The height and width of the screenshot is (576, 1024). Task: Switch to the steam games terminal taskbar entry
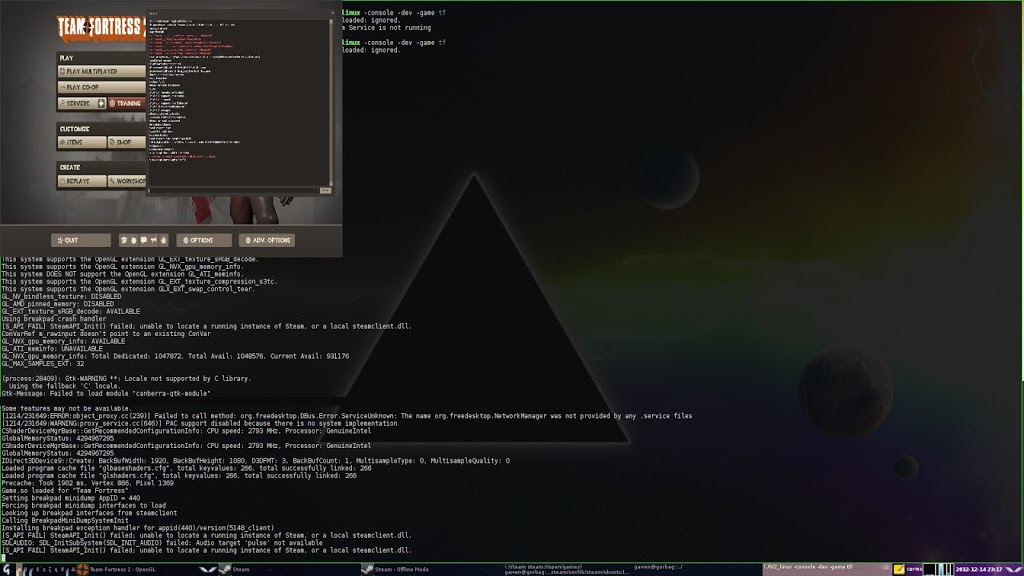[x=567, y=569]
